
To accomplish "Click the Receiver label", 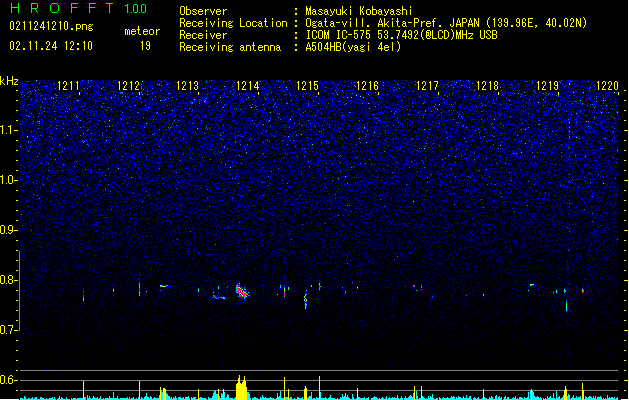I will pos(203,35).
